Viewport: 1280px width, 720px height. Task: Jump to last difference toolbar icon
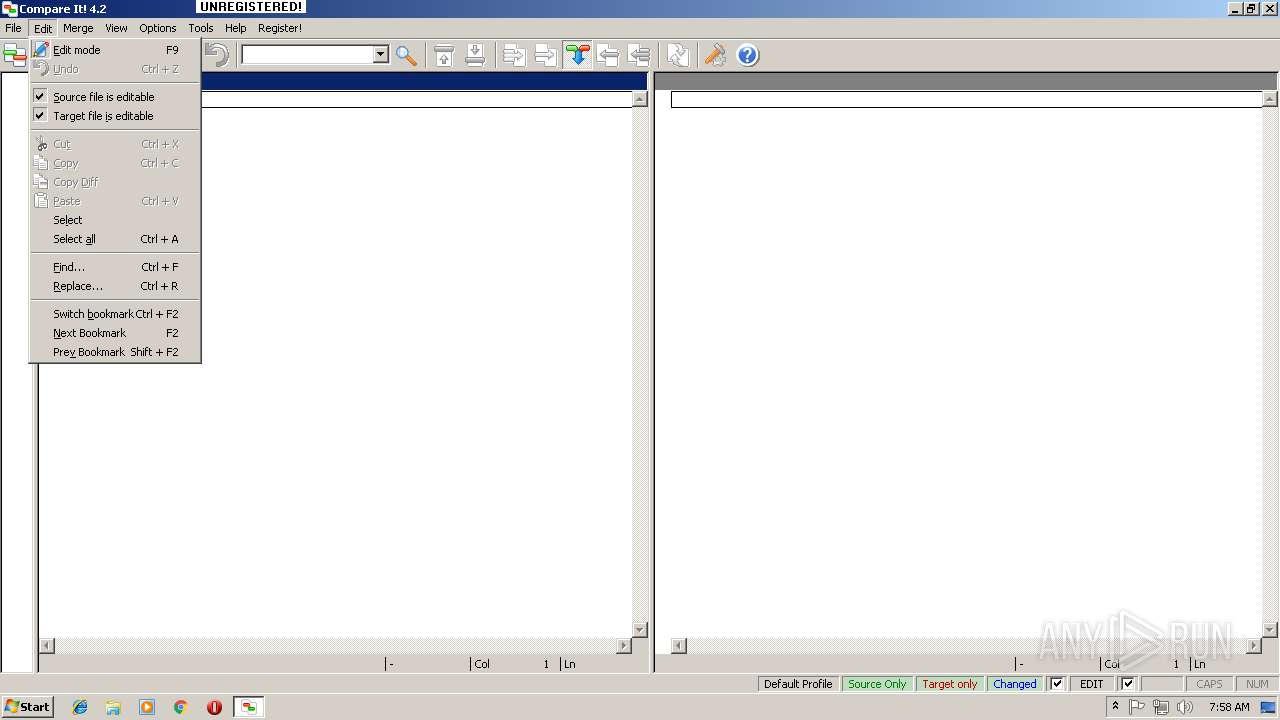click(475, 55)
